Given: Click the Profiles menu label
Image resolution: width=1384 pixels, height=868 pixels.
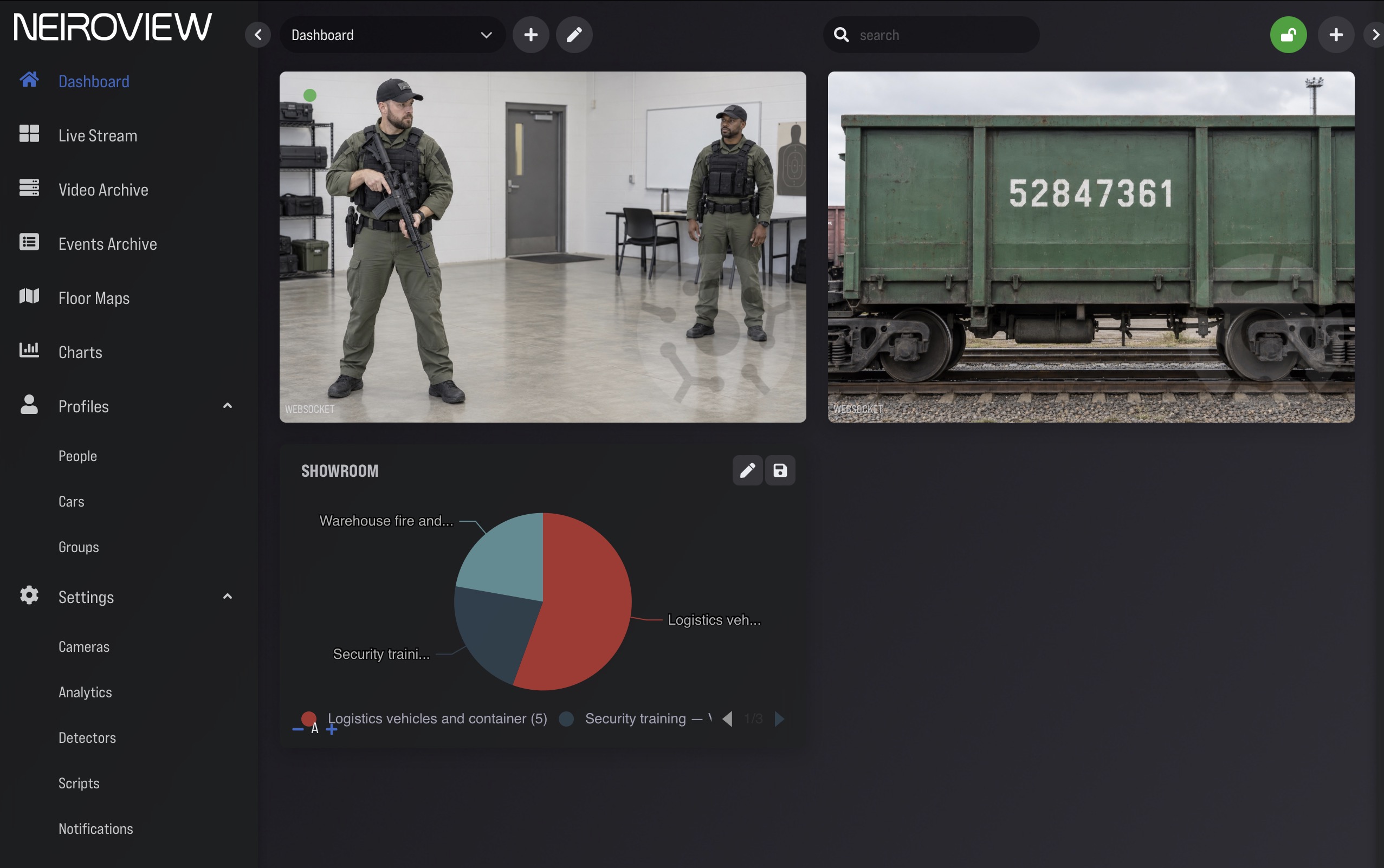Looking at the screenshot, I should coord(83,406).
